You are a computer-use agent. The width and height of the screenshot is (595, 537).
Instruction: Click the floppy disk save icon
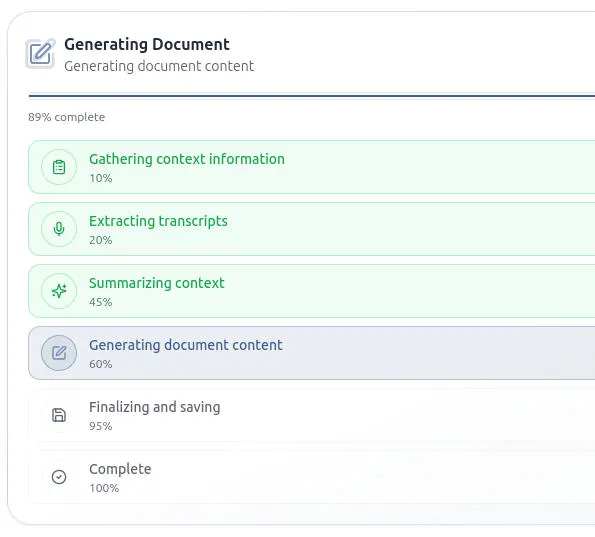(x=59, y=415)
